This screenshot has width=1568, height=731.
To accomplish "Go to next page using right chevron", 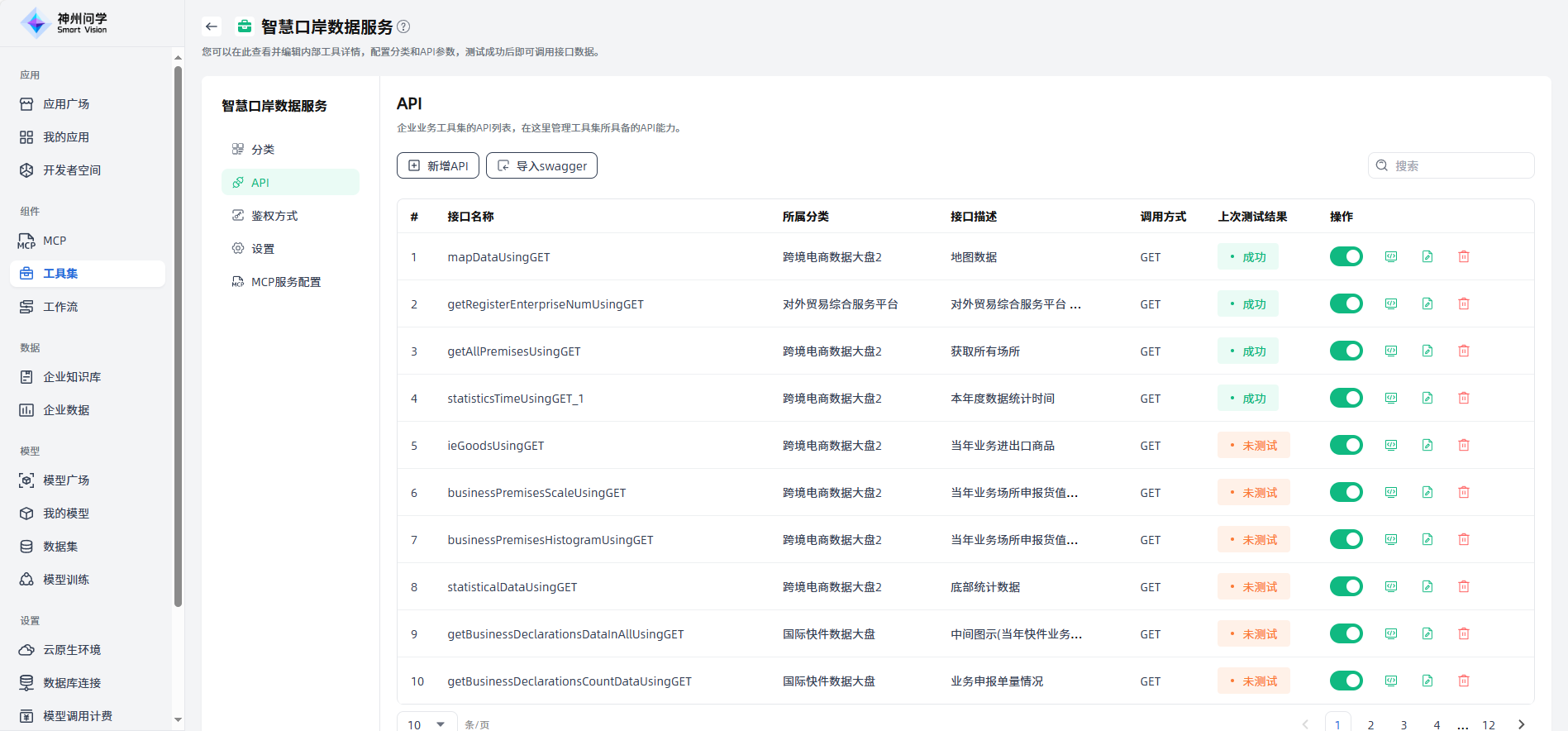I will pos(1521,724).
